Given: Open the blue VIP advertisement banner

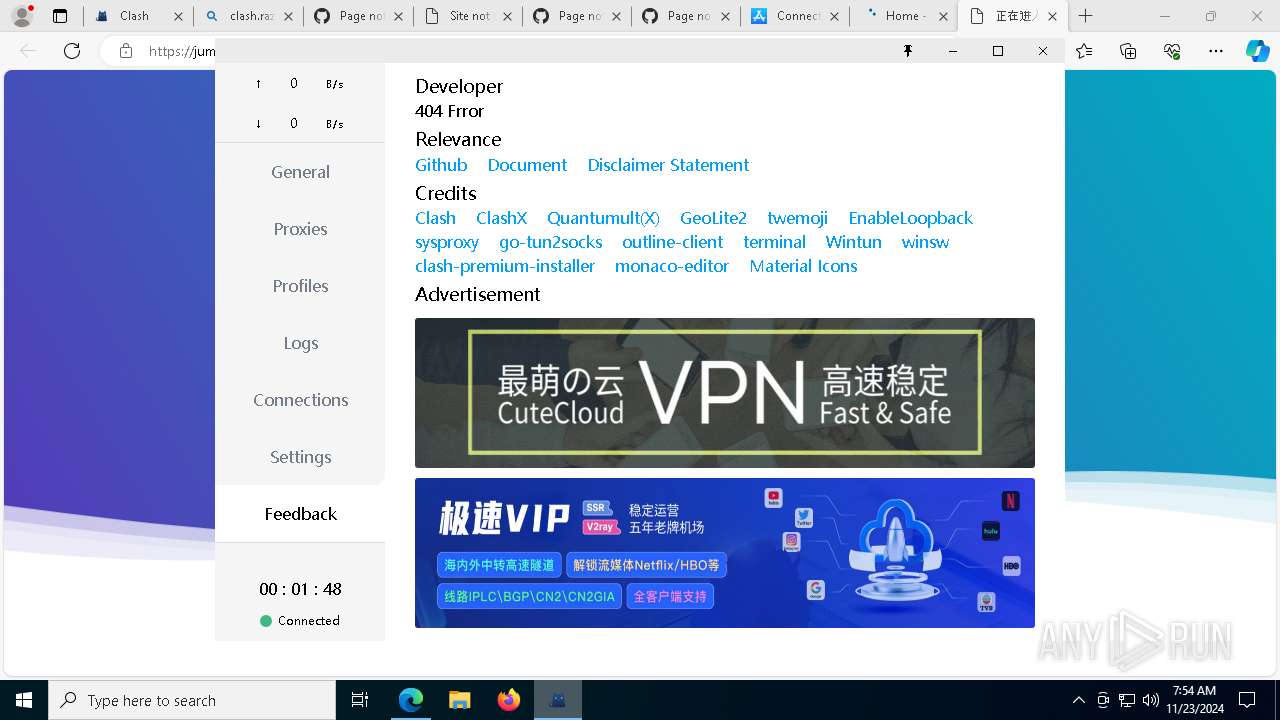Looking at the screenshot, I should click(725, 553).
